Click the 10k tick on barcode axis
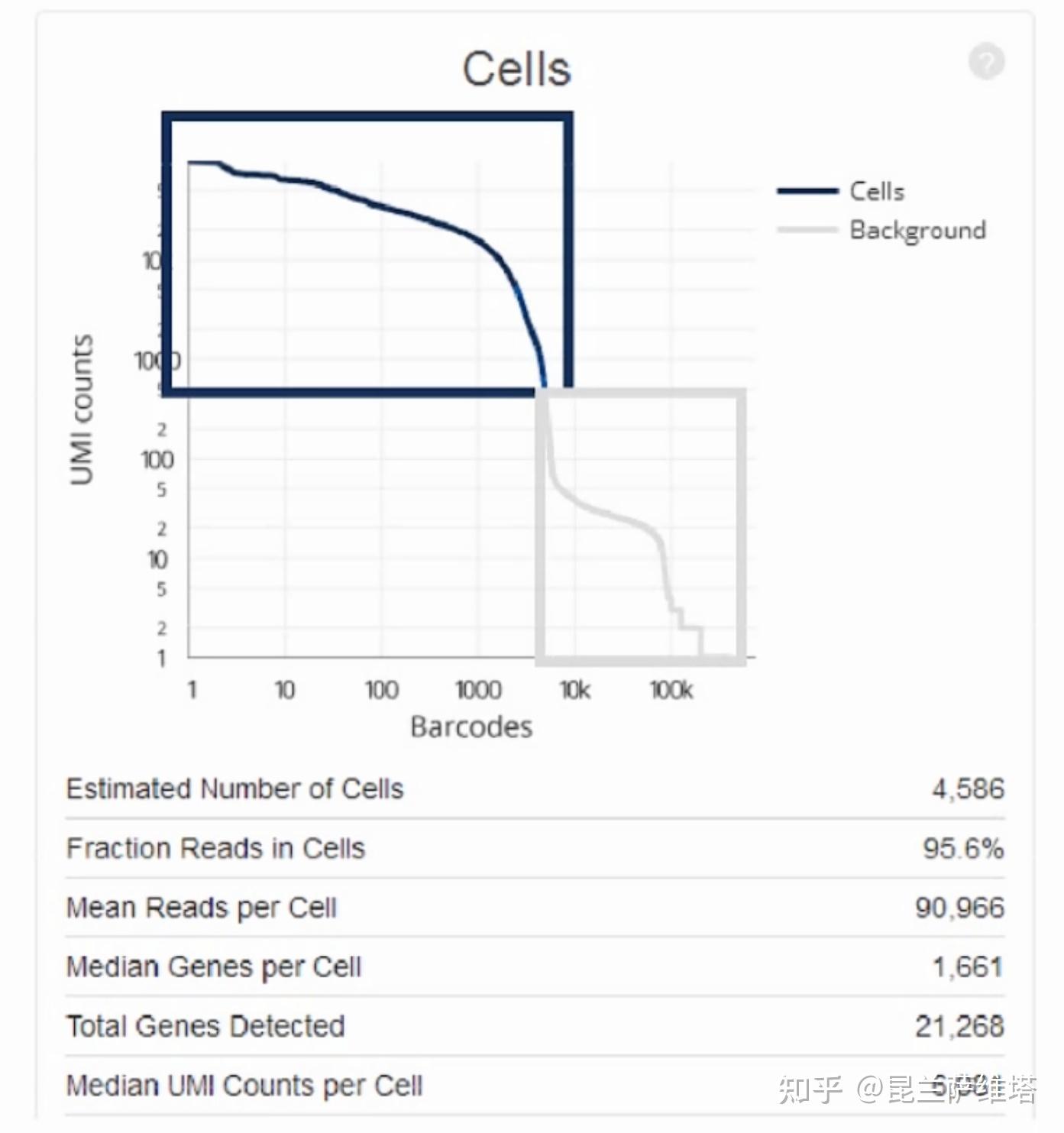The height and width of the screenshot is (1133, 1064). (574, 691)
